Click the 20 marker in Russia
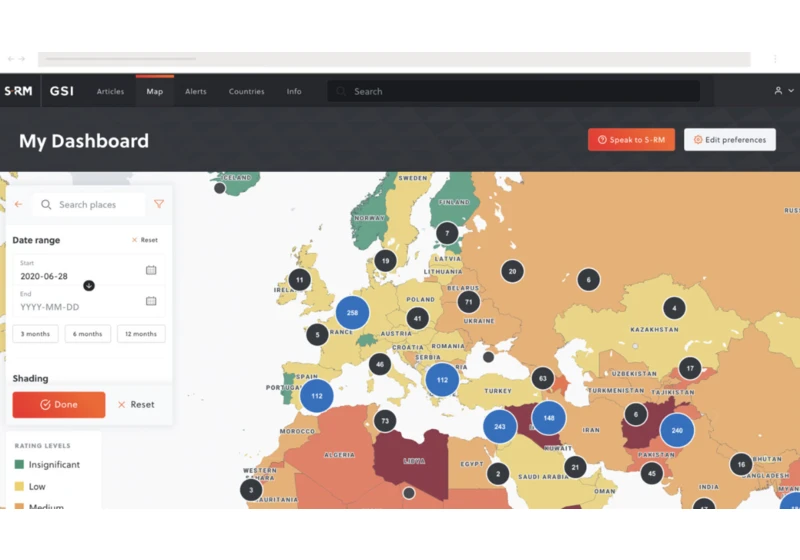Image resolution: width=800 pixels, height=560 pixels. (x=512, y=271)
